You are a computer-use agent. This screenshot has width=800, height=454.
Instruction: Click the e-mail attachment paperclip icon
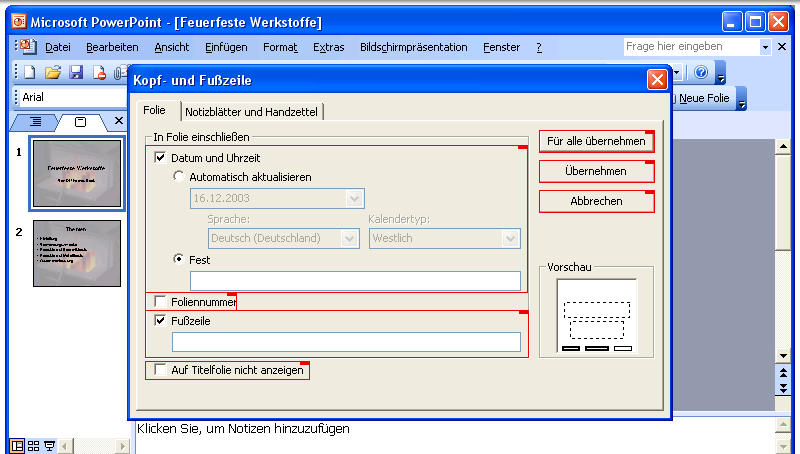tap(121, 73)
